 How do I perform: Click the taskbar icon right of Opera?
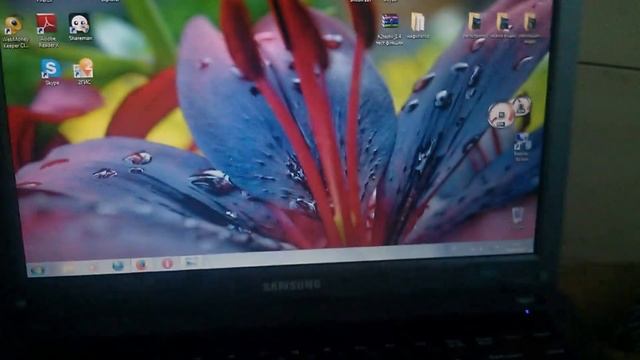[191, 262]
